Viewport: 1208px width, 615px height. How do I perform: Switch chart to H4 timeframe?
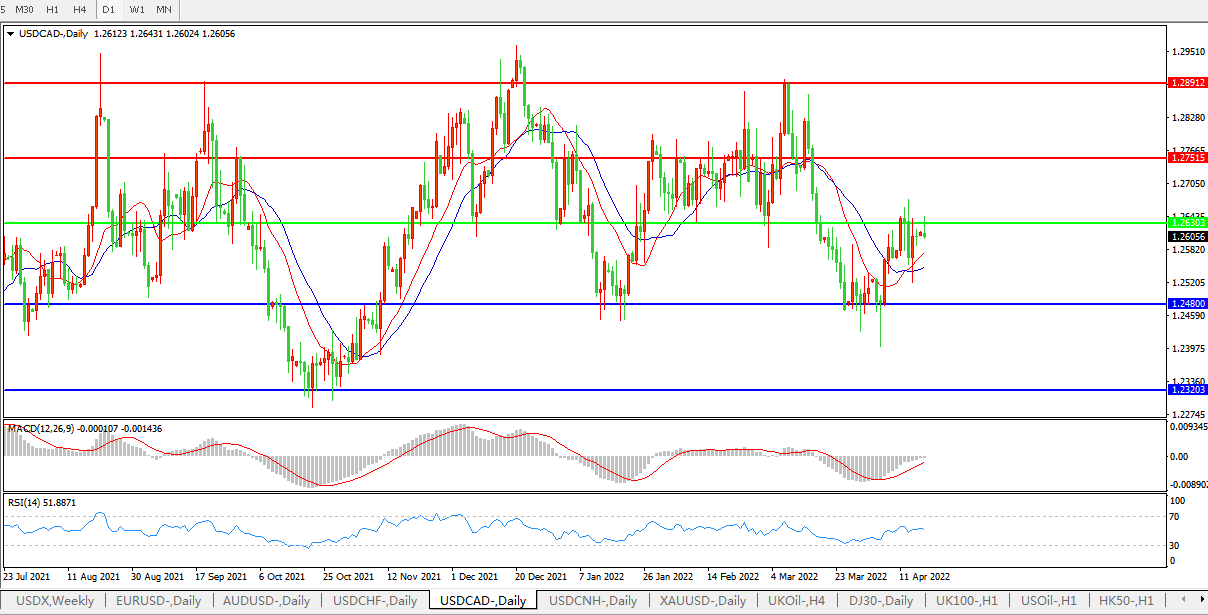point(80,9)
